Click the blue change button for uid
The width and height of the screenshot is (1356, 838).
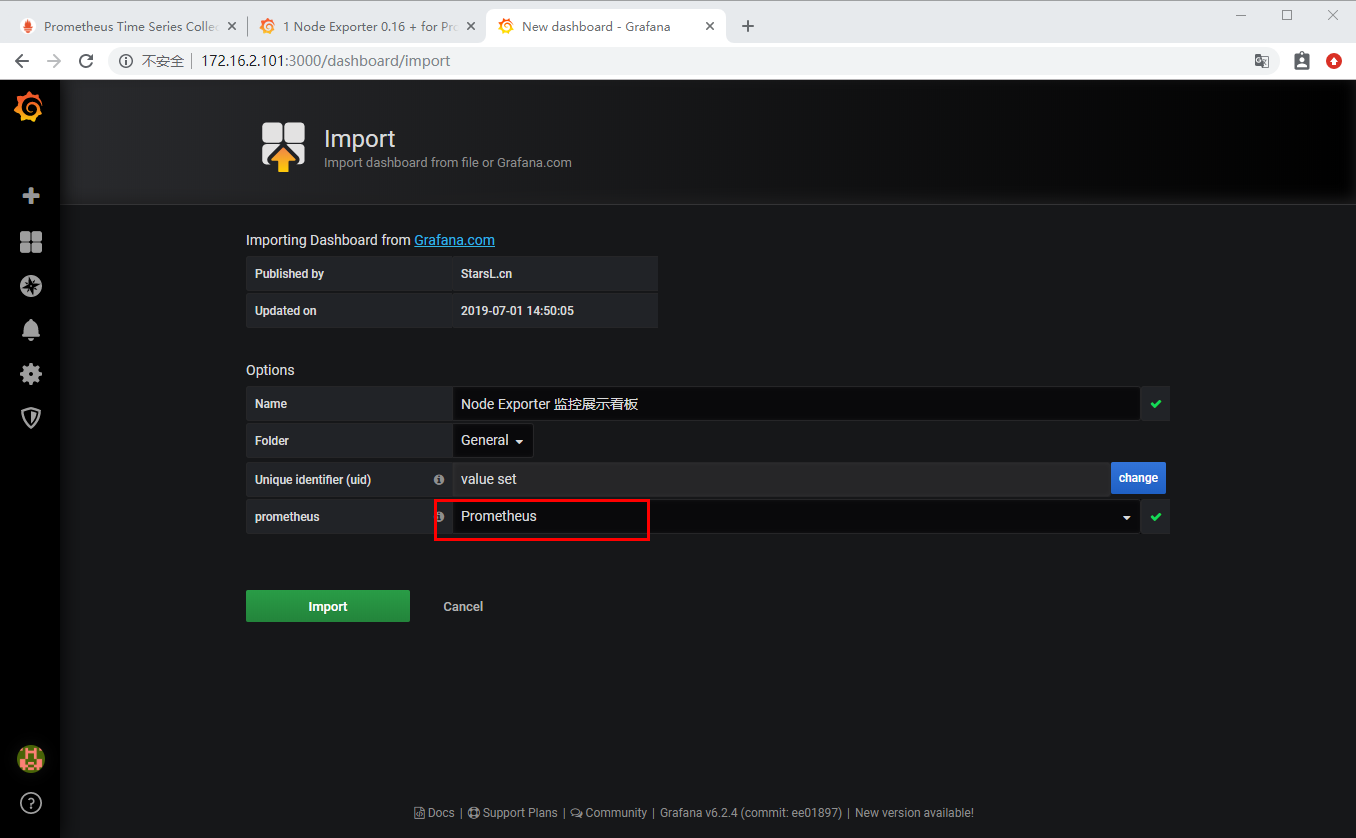tap(1138, 478)
